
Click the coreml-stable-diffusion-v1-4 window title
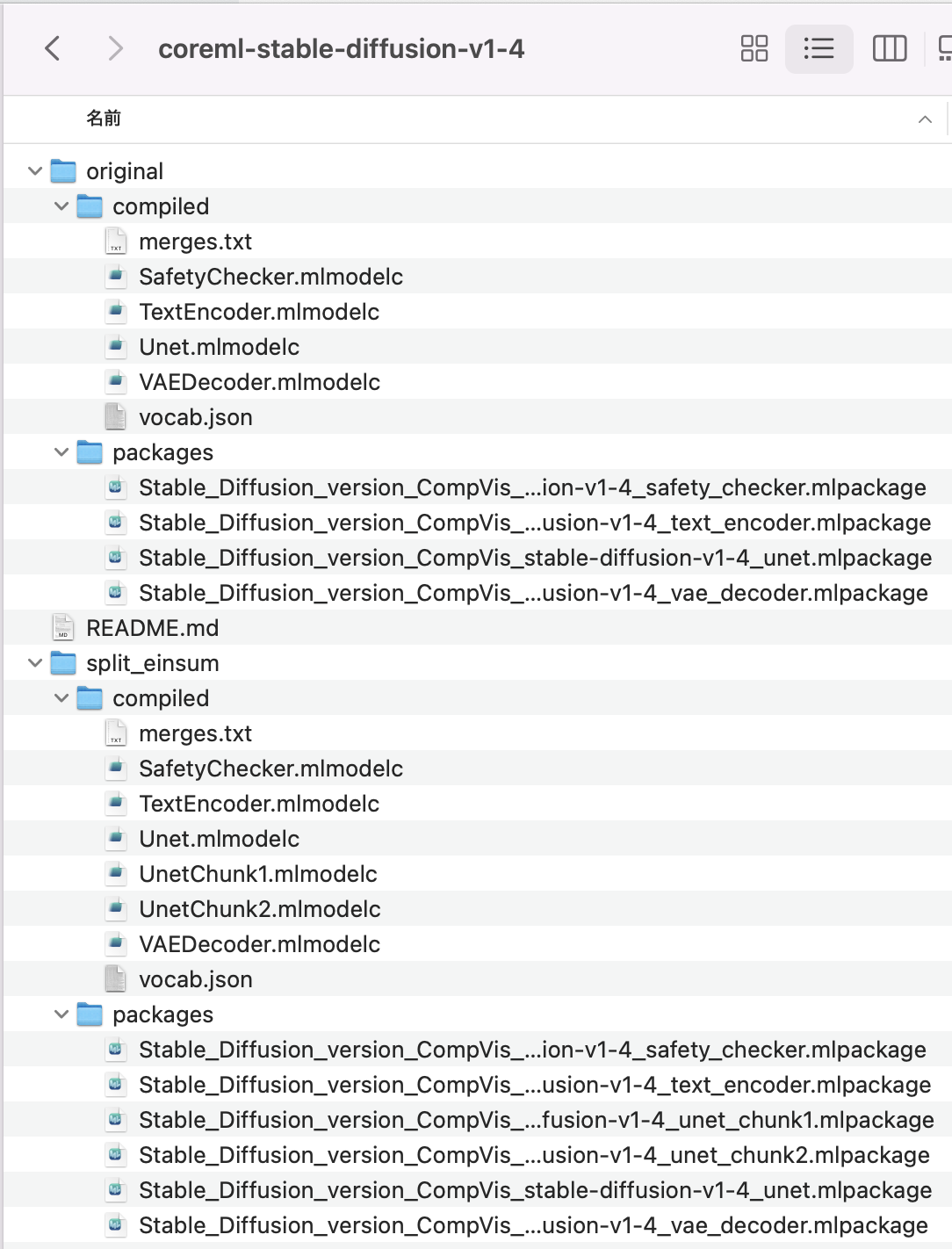pos(341,48)
